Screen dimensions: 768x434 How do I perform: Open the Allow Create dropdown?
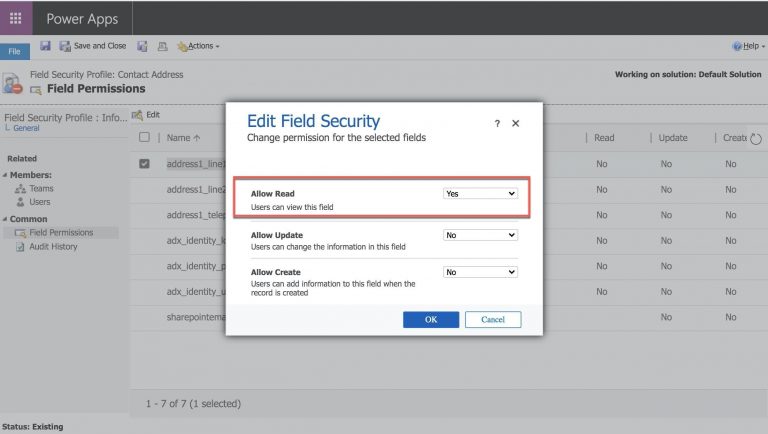click(x=480, y=272)
